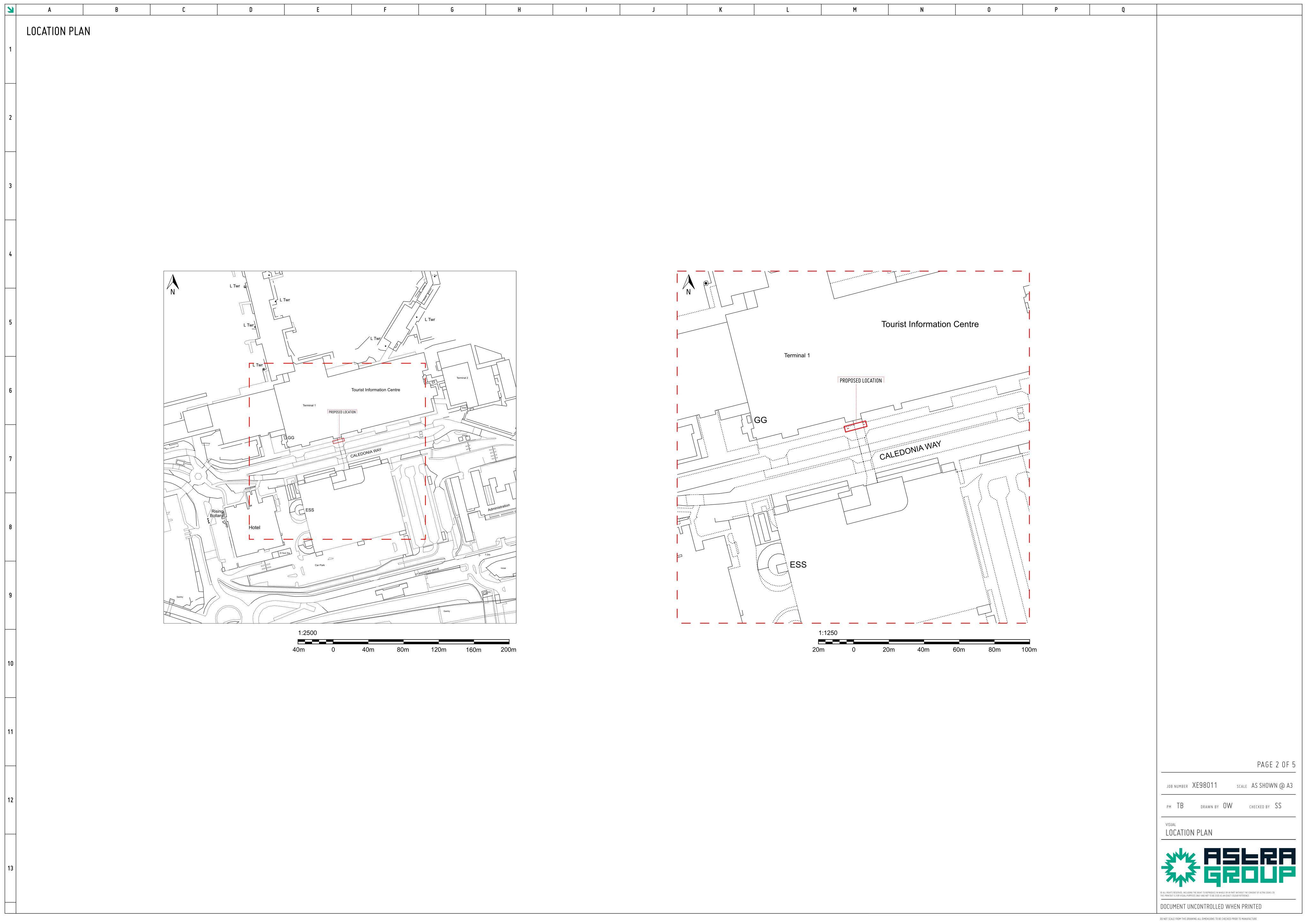1307x924 pixels.
Task: Click the 1:2500 scale text
Action: click(307, 633)
